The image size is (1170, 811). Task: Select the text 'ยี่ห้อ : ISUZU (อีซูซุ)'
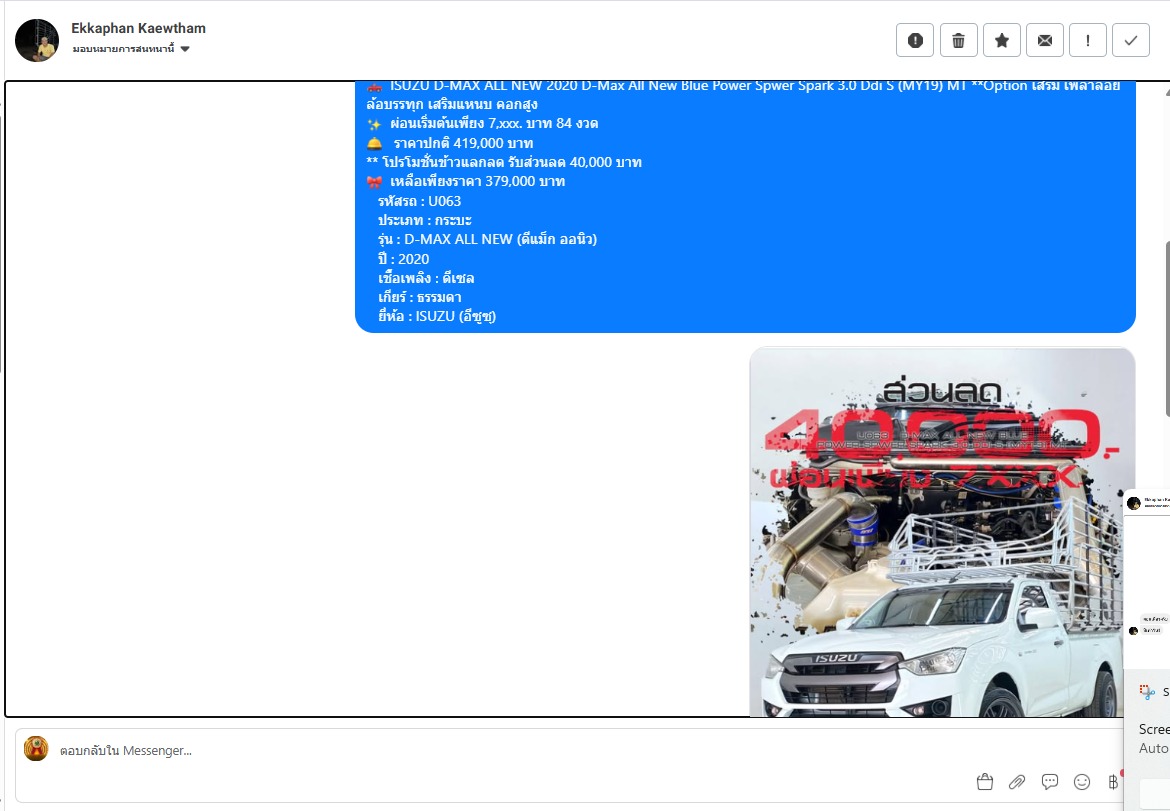(437, 316)
